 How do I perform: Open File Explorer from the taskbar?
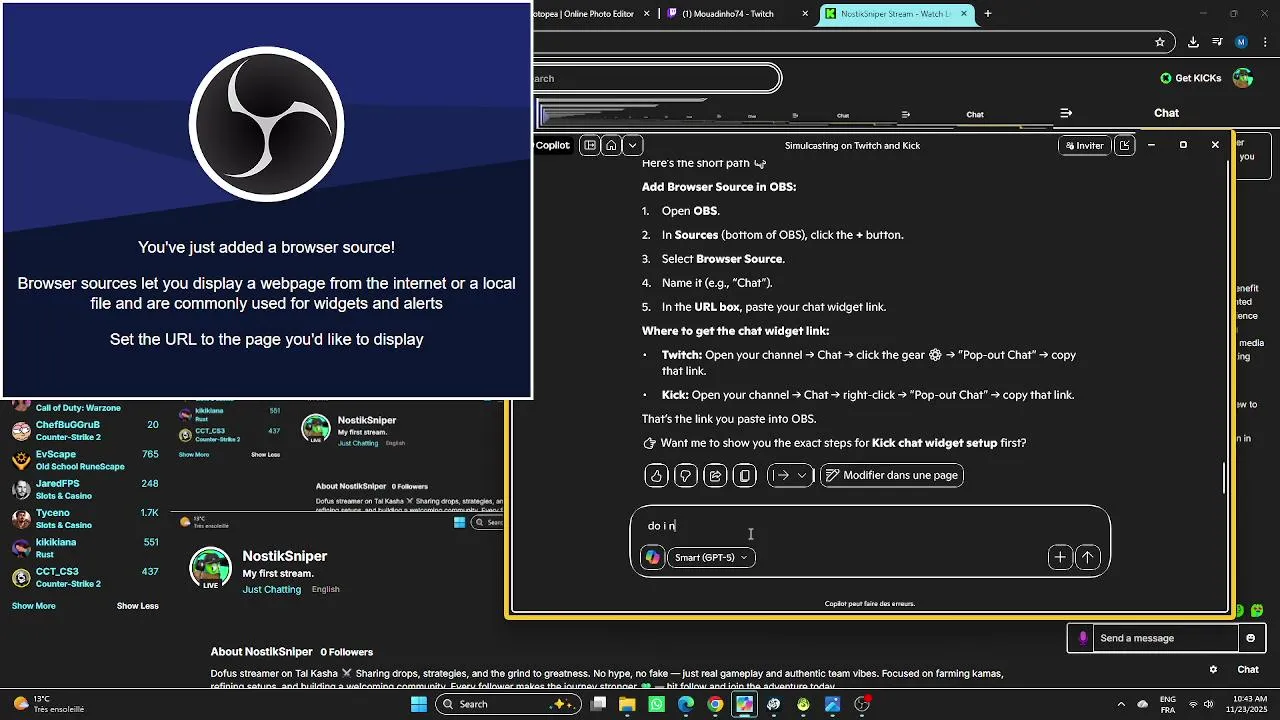click(x=627, y=704)
